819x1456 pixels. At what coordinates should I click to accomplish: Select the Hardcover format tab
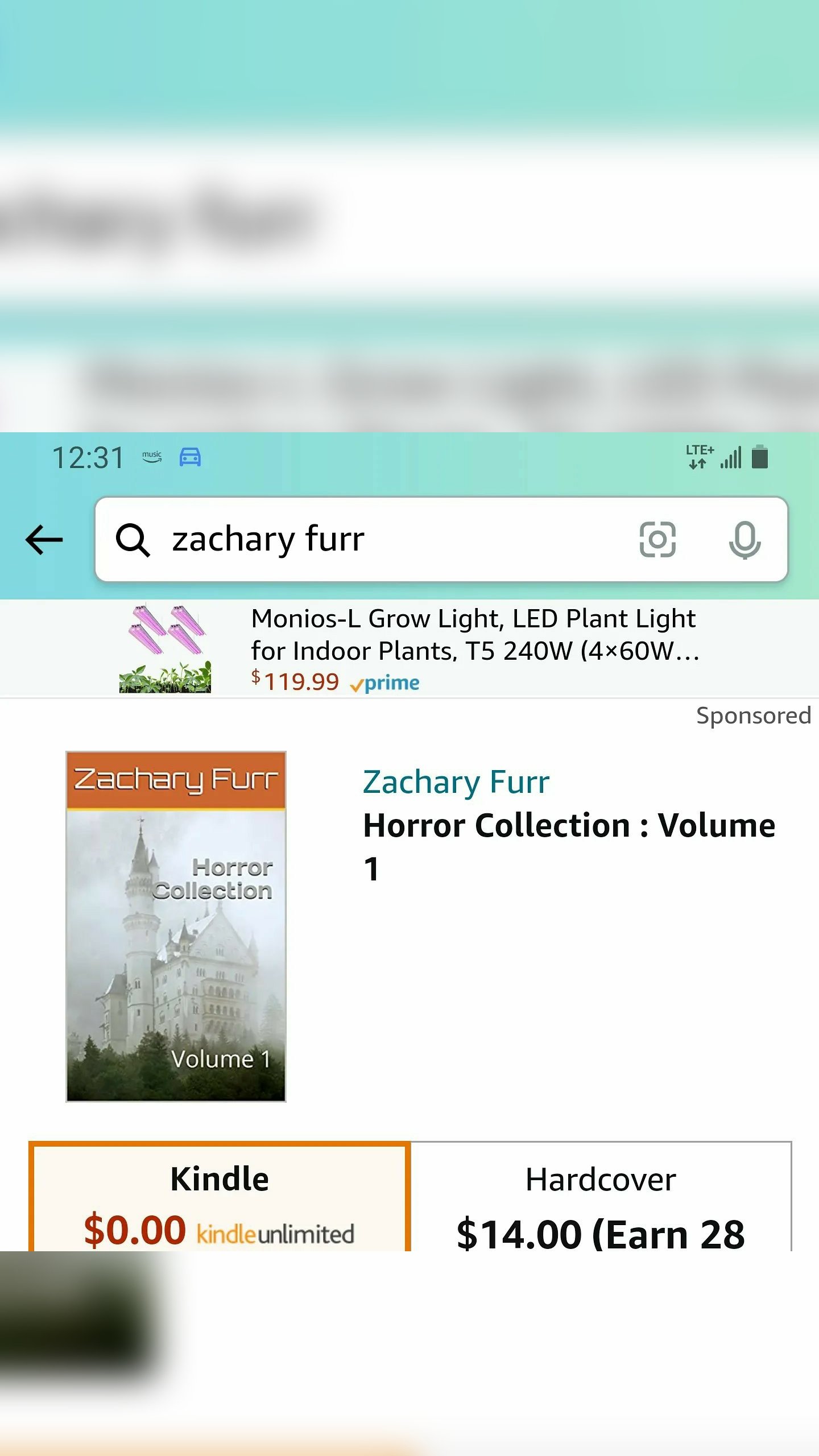point(601,1197)
